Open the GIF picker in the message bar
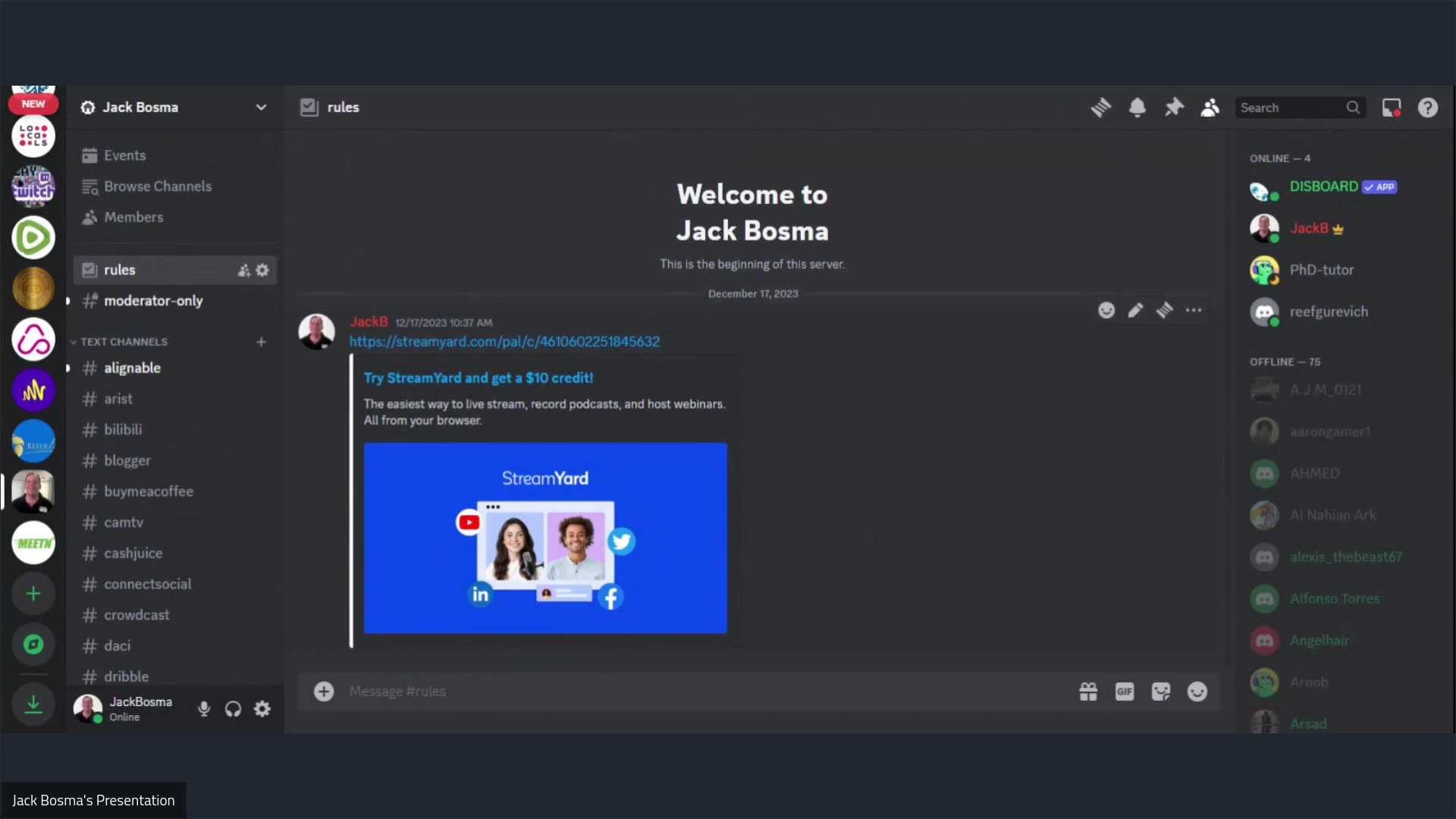 1125,691
